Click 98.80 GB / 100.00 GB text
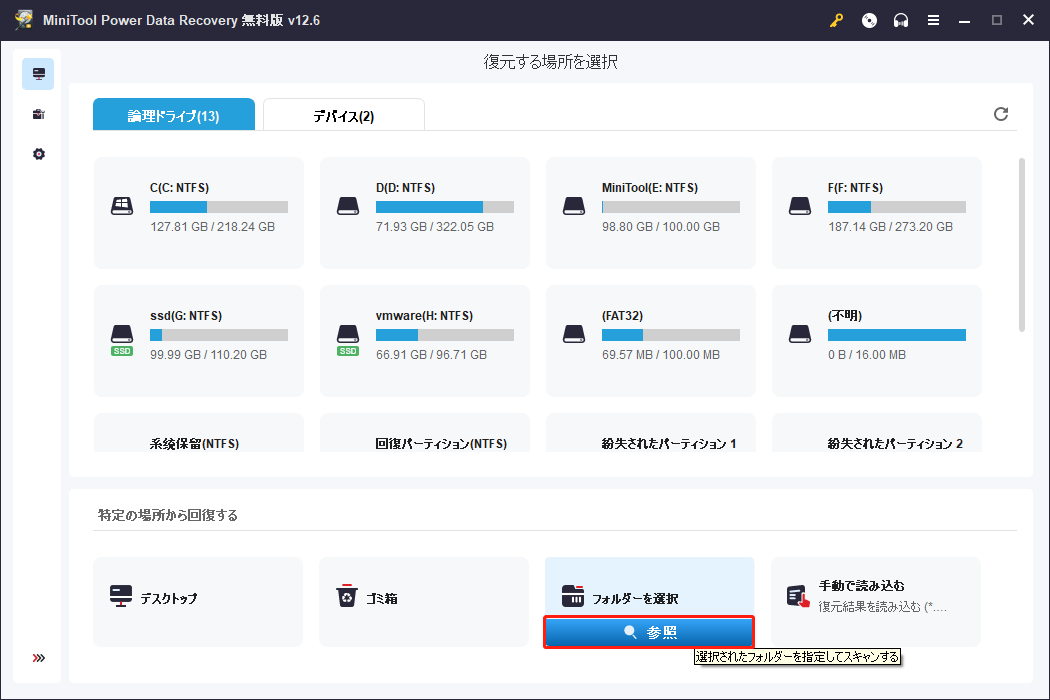Screen dimensions: 1050x700 pyautogui.click(x=661, y=226)
